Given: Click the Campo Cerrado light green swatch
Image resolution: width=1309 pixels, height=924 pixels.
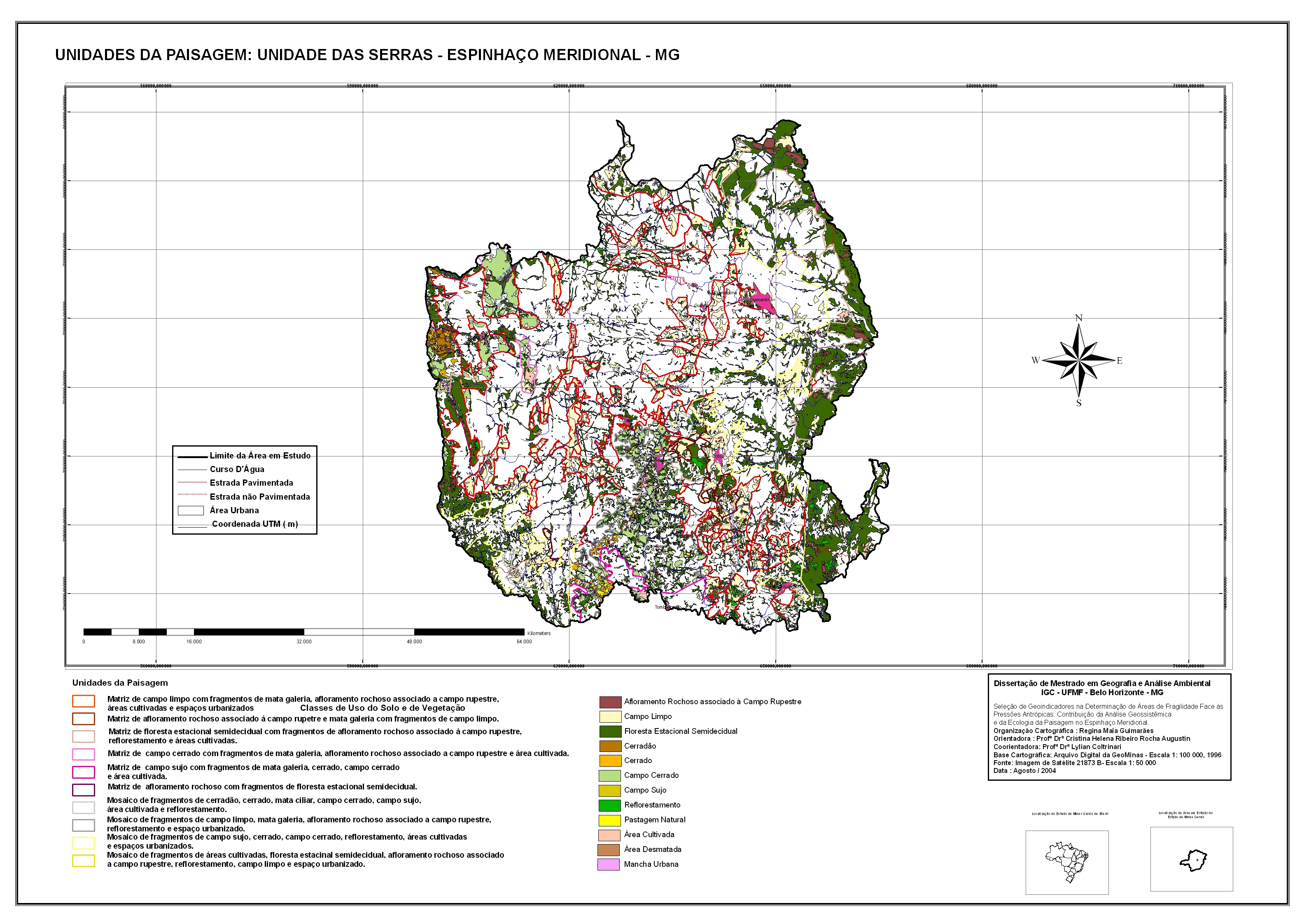Looking at the screenshot, I should (x=609, y=776).
